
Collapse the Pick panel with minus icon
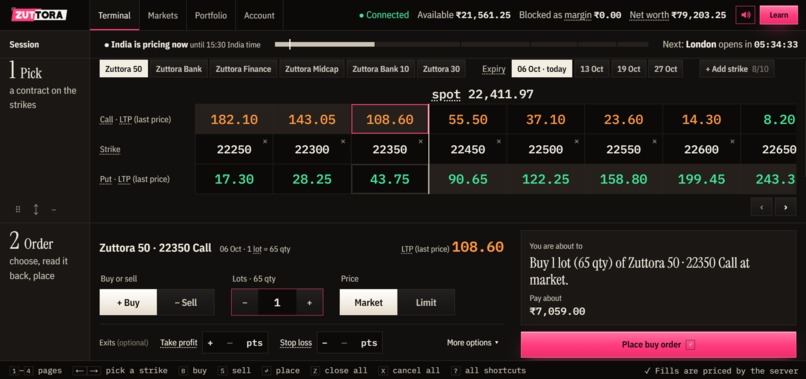(x=53, y=209)
